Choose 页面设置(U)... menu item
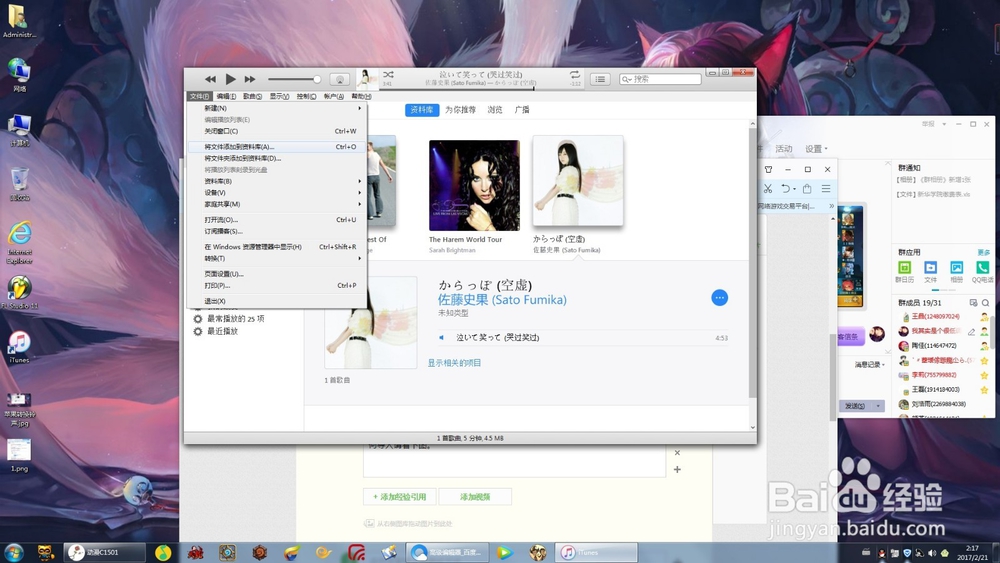1000x563 pixels. coord(276,274)
